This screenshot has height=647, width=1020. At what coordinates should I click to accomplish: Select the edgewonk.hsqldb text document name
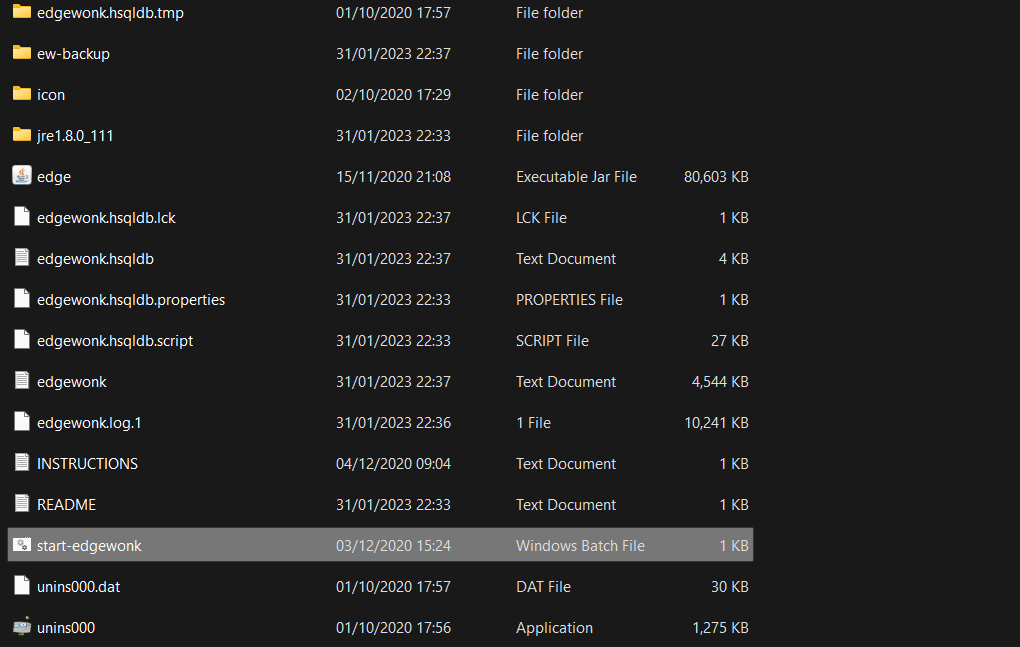click(x=95, y=258)
